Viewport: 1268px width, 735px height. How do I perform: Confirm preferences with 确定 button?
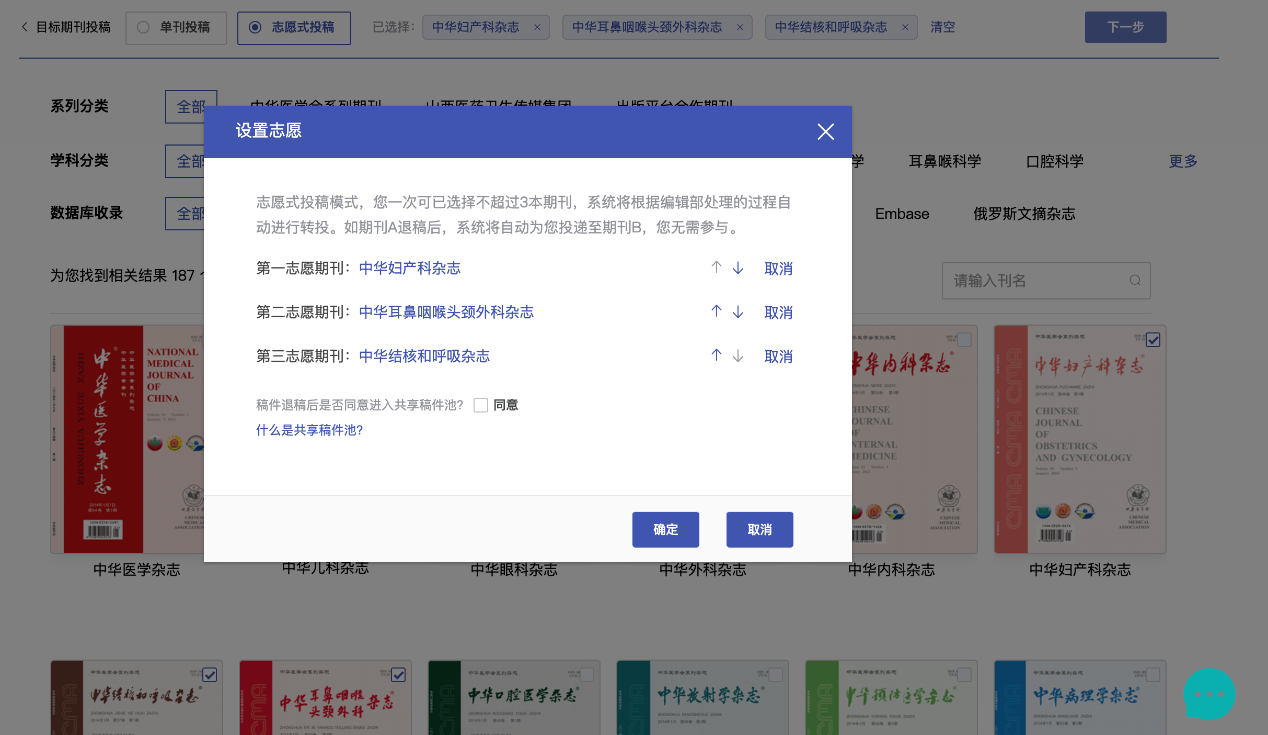(665, 530)
